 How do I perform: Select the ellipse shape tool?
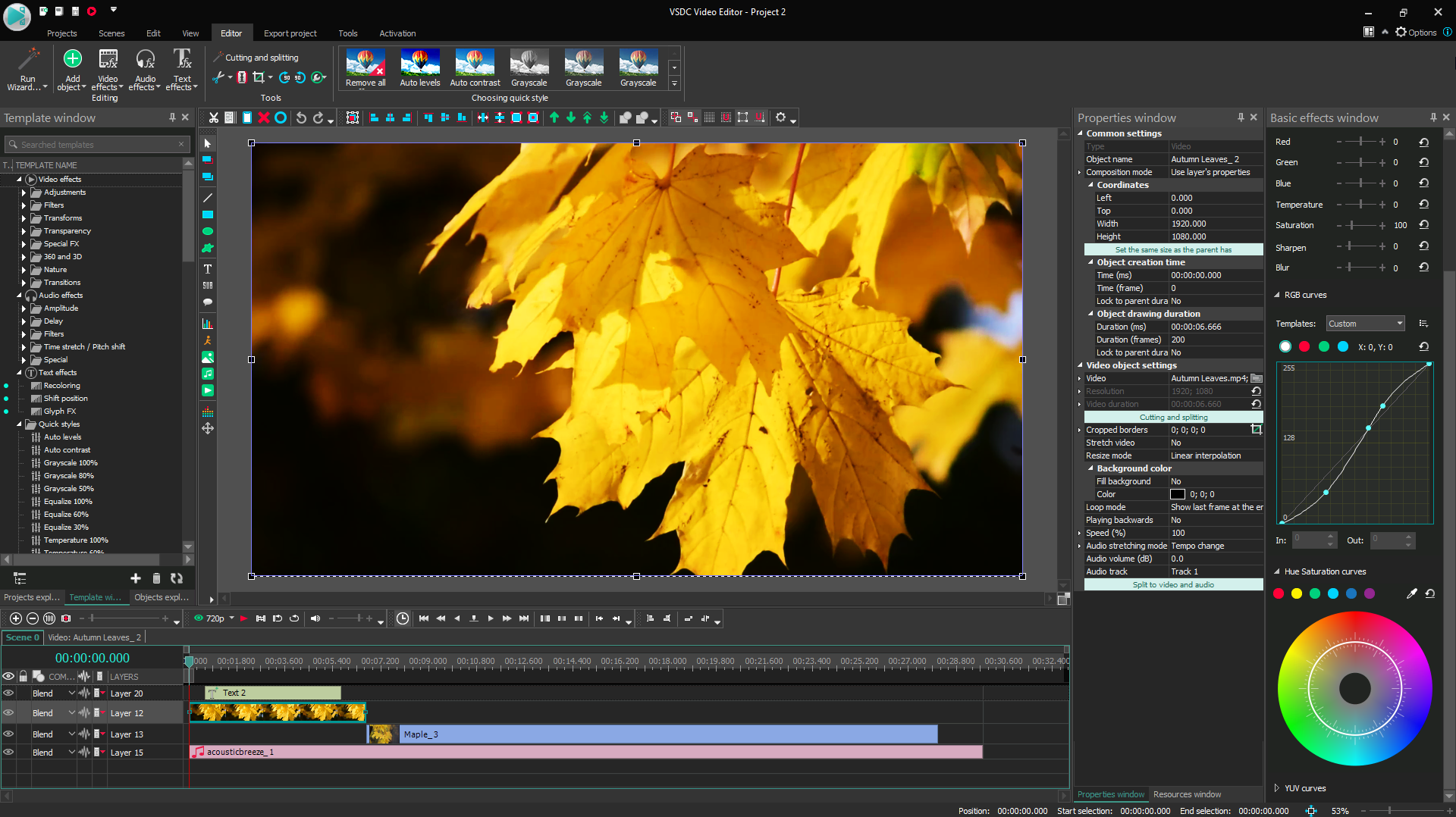pos(207,231)
